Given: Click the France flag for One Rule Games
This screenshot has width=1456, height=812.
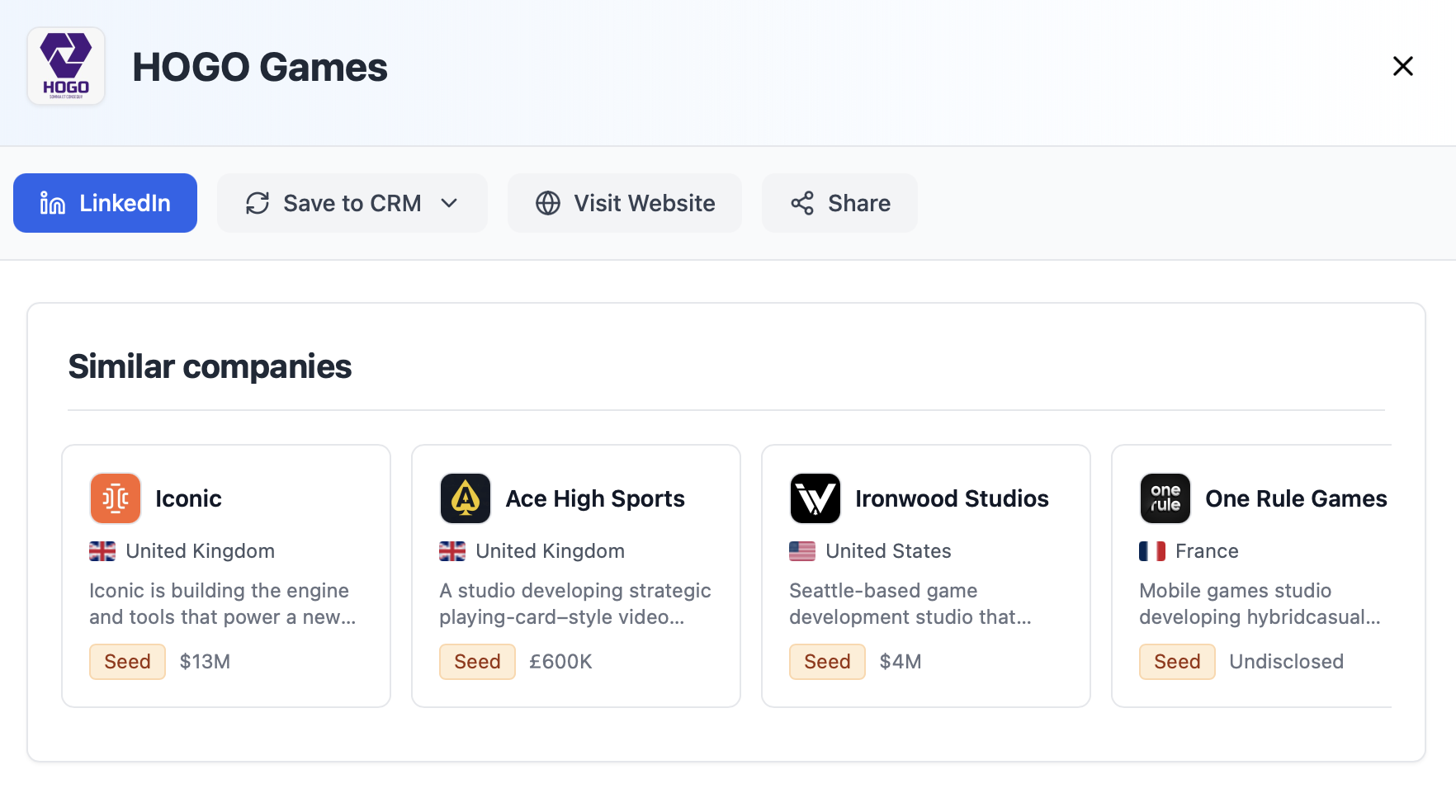Looking at the screenshot, I should pyautogui.click(x=1152, y=550).
